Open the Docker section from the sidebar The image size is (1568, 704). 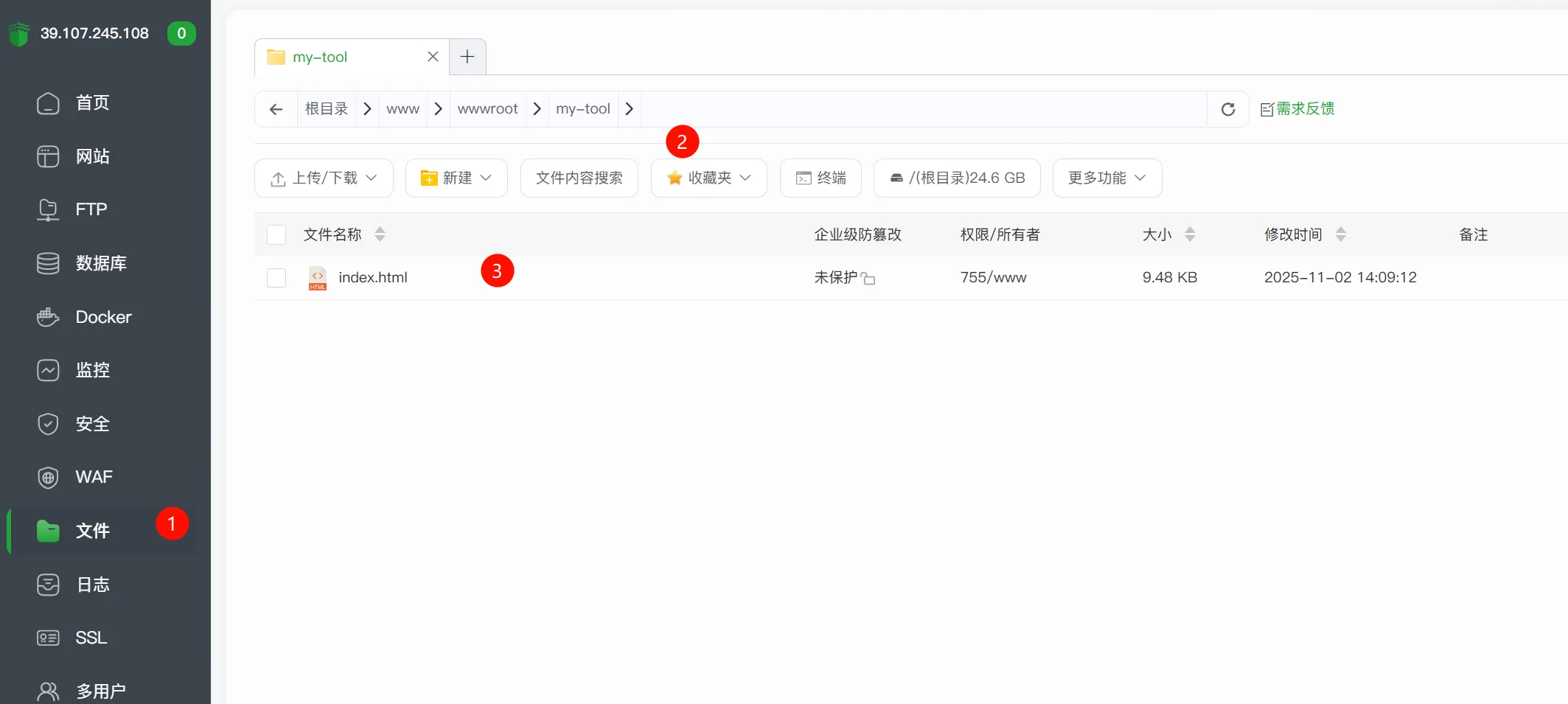[102, 317]
